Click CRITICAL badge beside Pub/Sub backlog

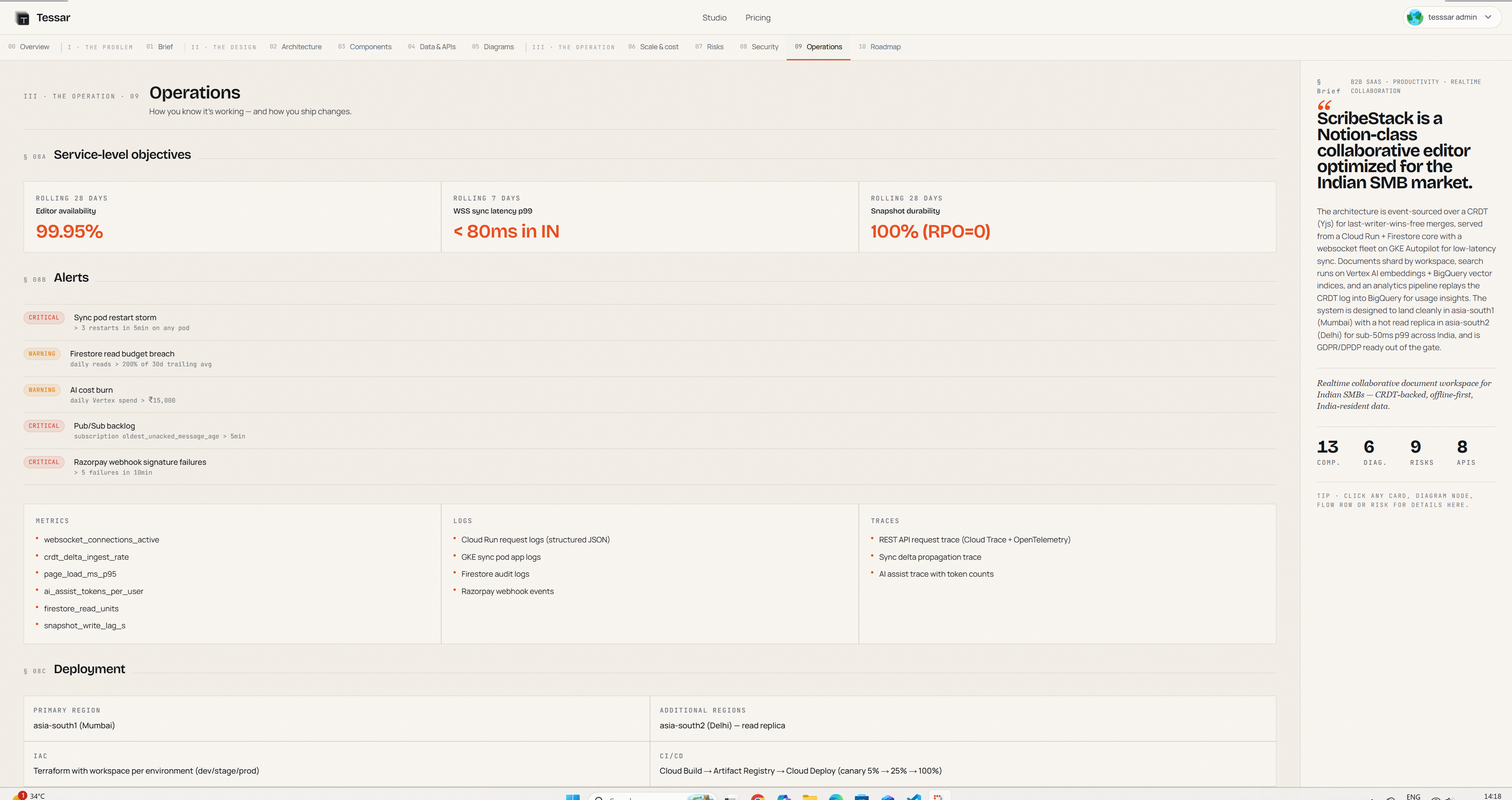point(44,426)
